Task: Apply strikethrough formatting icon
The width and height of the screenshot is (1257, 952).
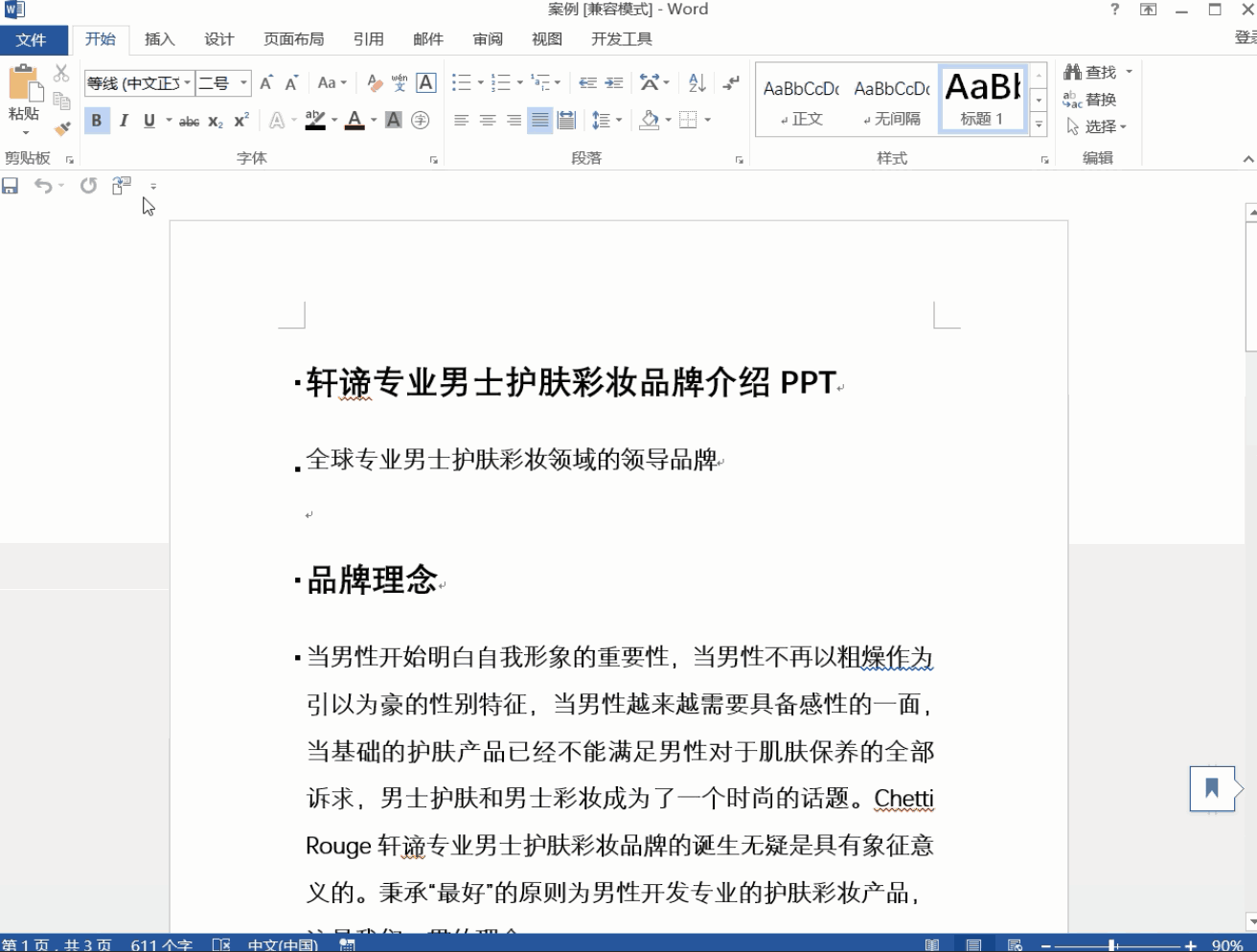Action: (190, 121)
